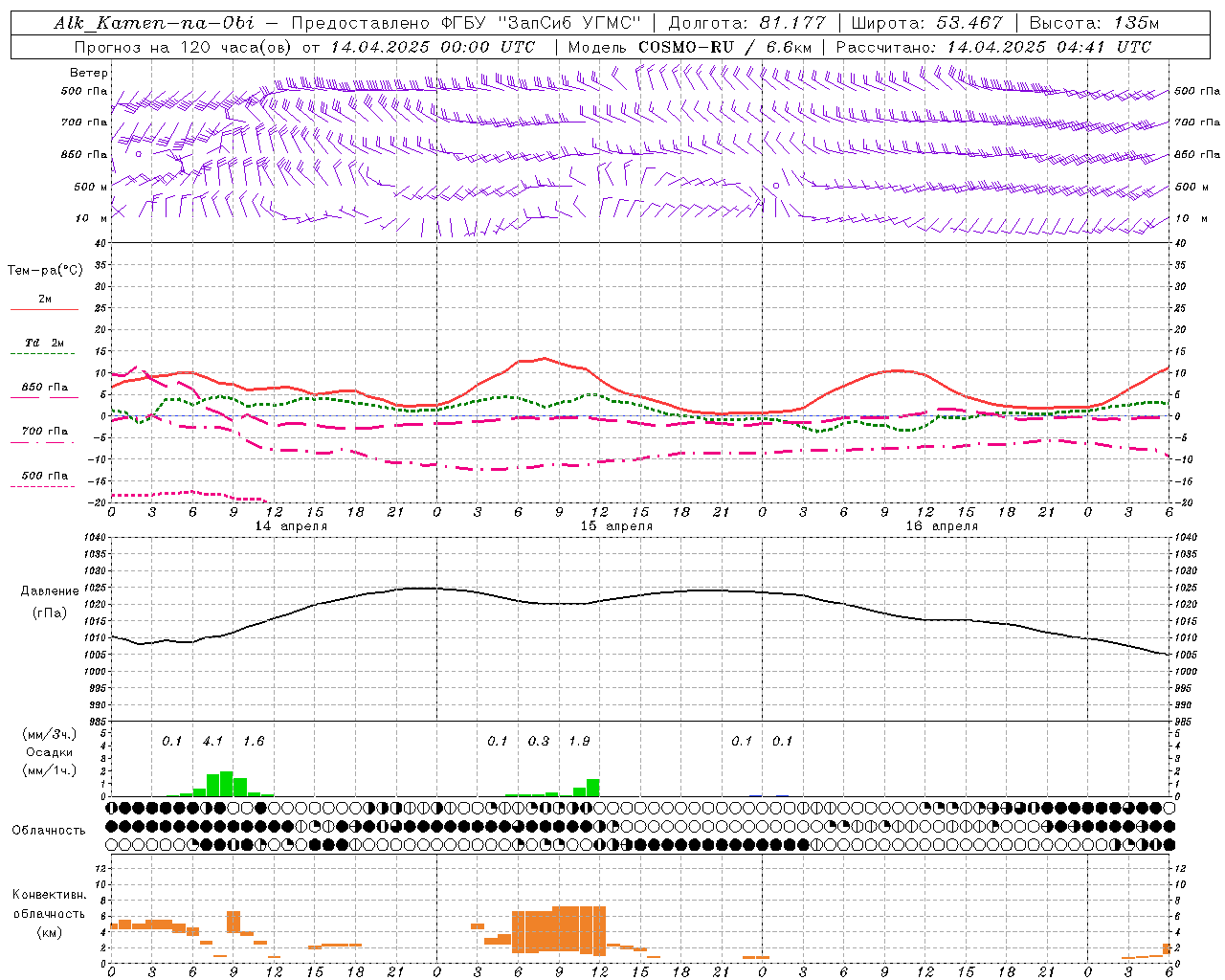The image size is (1225, 980).
Task: Click the 40 value atop left temperature axis
Action: 99,243
